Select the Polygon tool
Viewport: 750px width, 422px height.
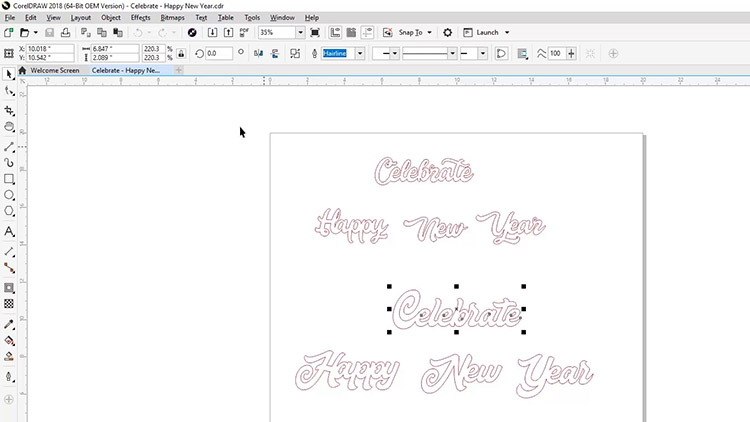(9, 212)
